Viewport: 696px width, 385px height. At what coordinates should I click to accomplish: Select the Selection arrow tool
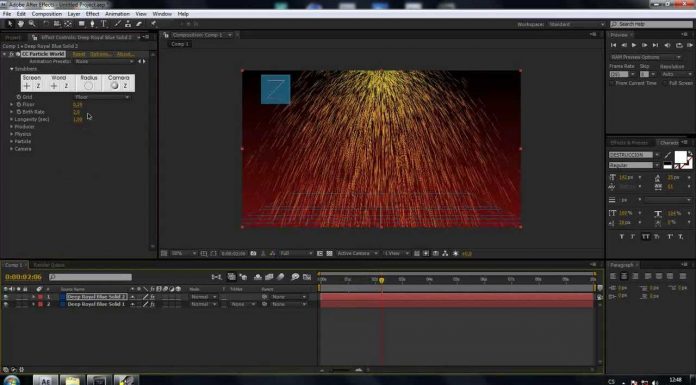[x=10, y=24]
